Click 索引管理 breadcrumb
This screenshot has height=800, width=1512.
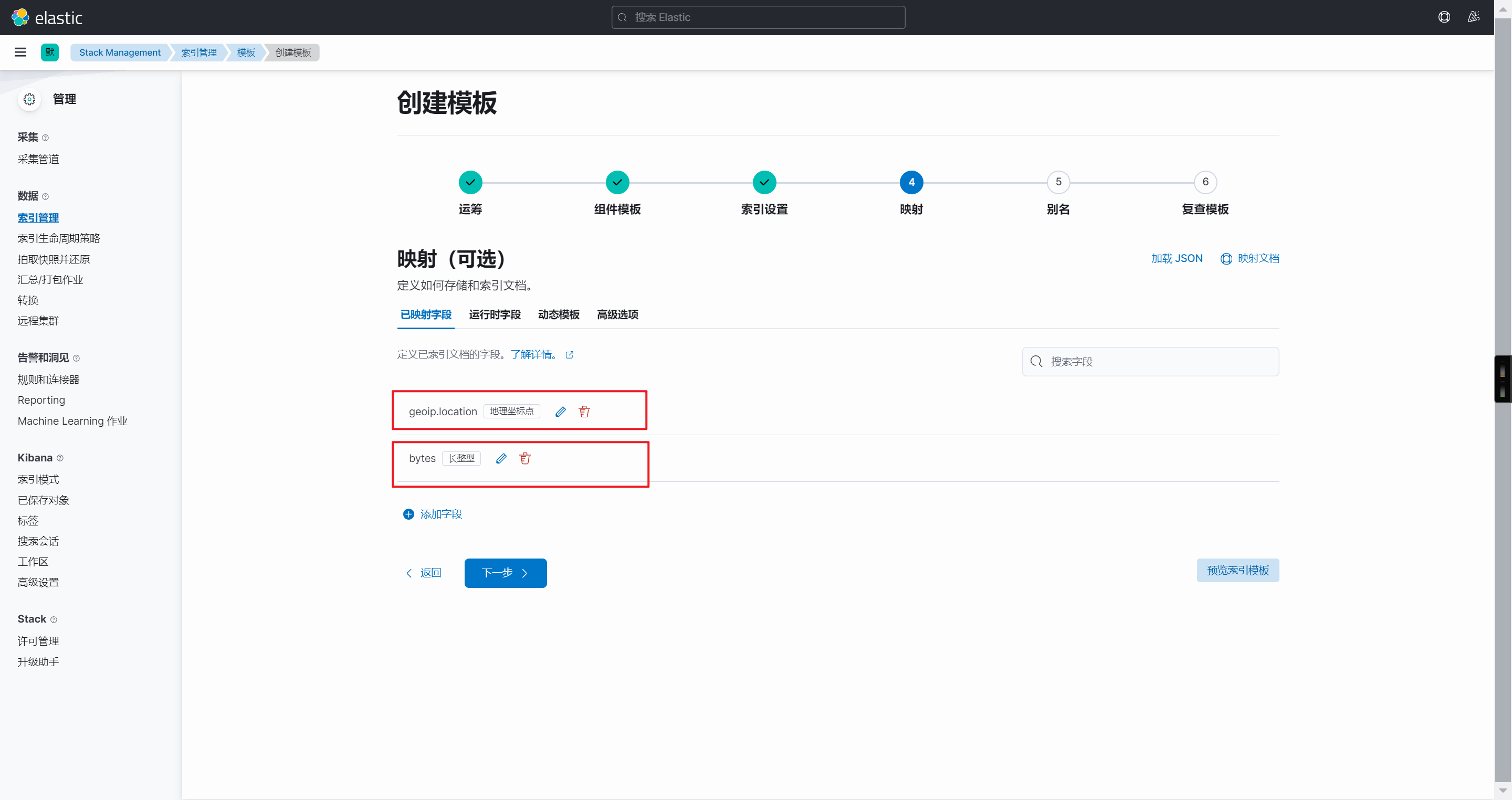coord(199,52)
